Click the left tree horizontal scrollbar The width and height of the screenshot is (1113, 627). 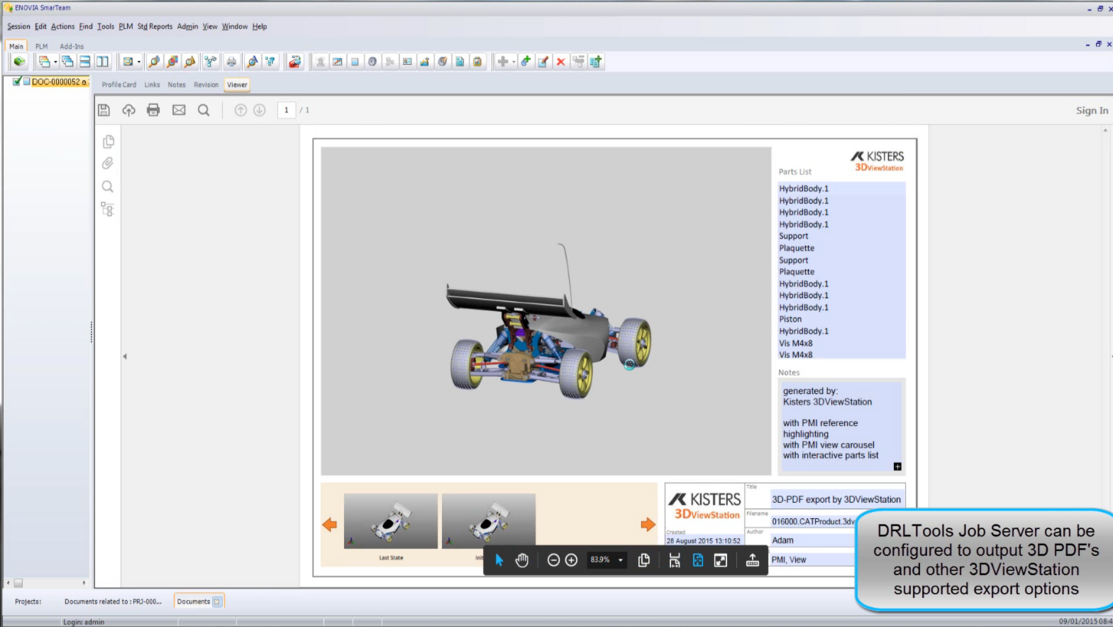(45, 583)
